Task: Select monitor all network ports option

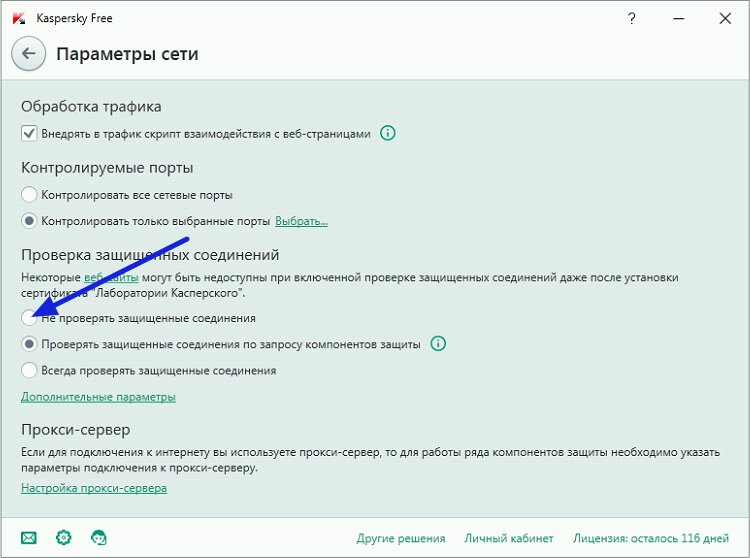Action: [29, 195]
